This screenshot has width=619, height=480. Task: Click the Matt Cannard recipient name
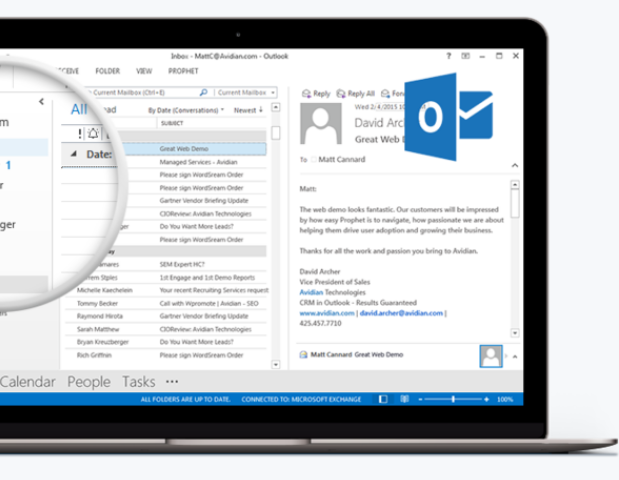[x=342, y=159]
